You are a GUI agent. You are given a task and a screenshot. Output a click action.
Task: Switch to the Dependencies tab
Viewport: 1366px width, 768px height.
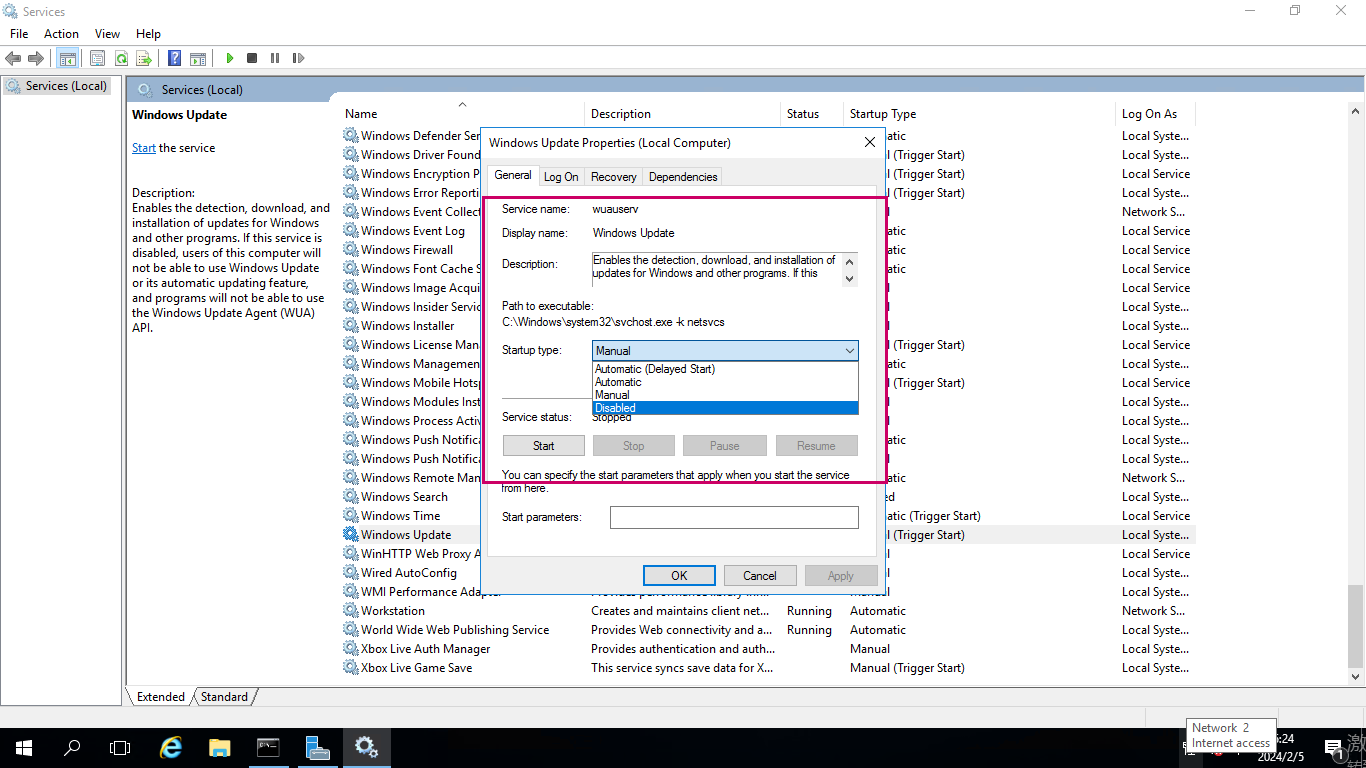pos(683,177)
